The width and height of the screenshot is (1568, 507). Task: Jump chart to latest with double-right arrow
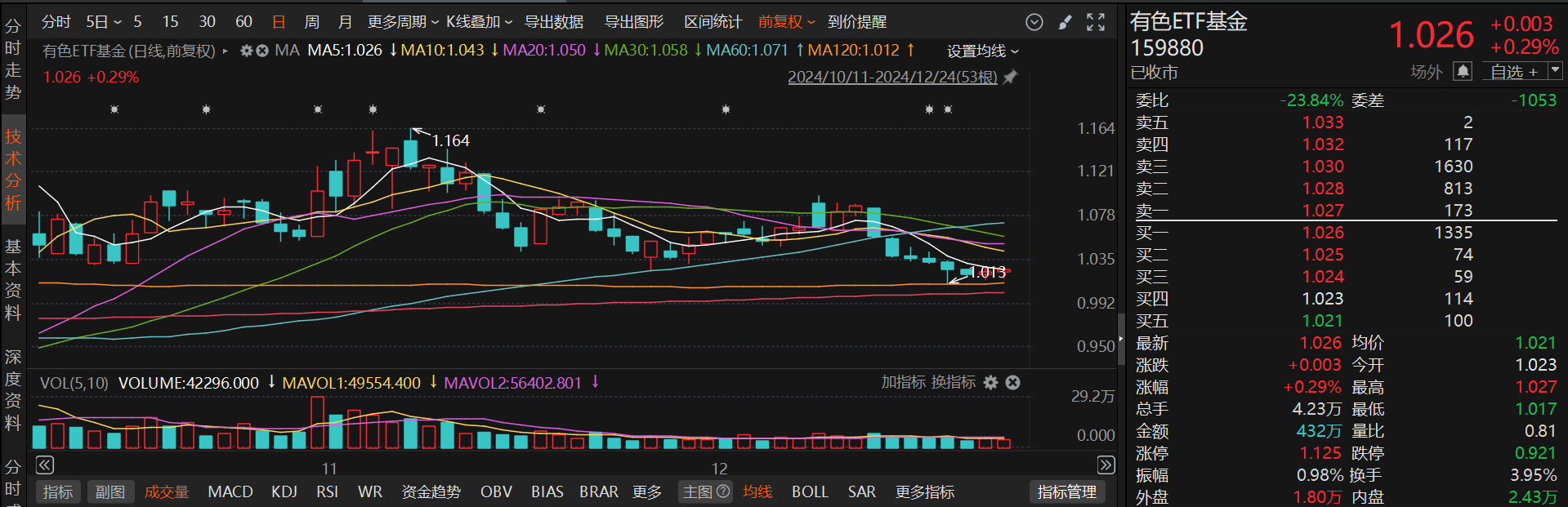(1106, 465)
